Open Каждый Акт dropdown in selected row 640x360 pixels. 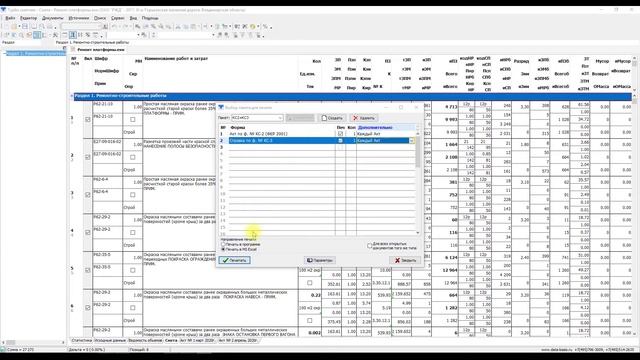(x=411, y=140)
